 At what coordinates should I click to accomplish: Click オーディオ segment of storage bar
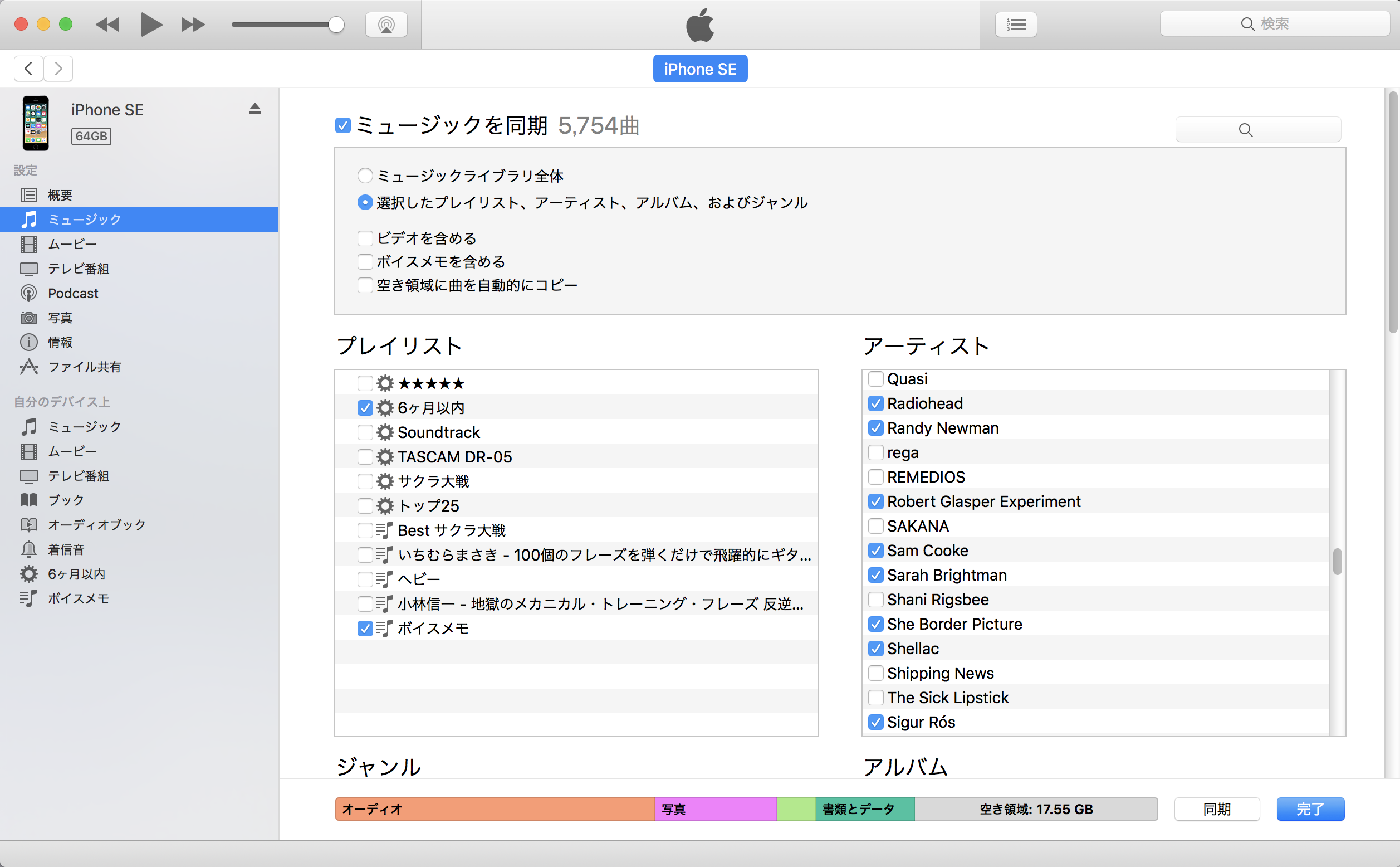tap(495, 809)
